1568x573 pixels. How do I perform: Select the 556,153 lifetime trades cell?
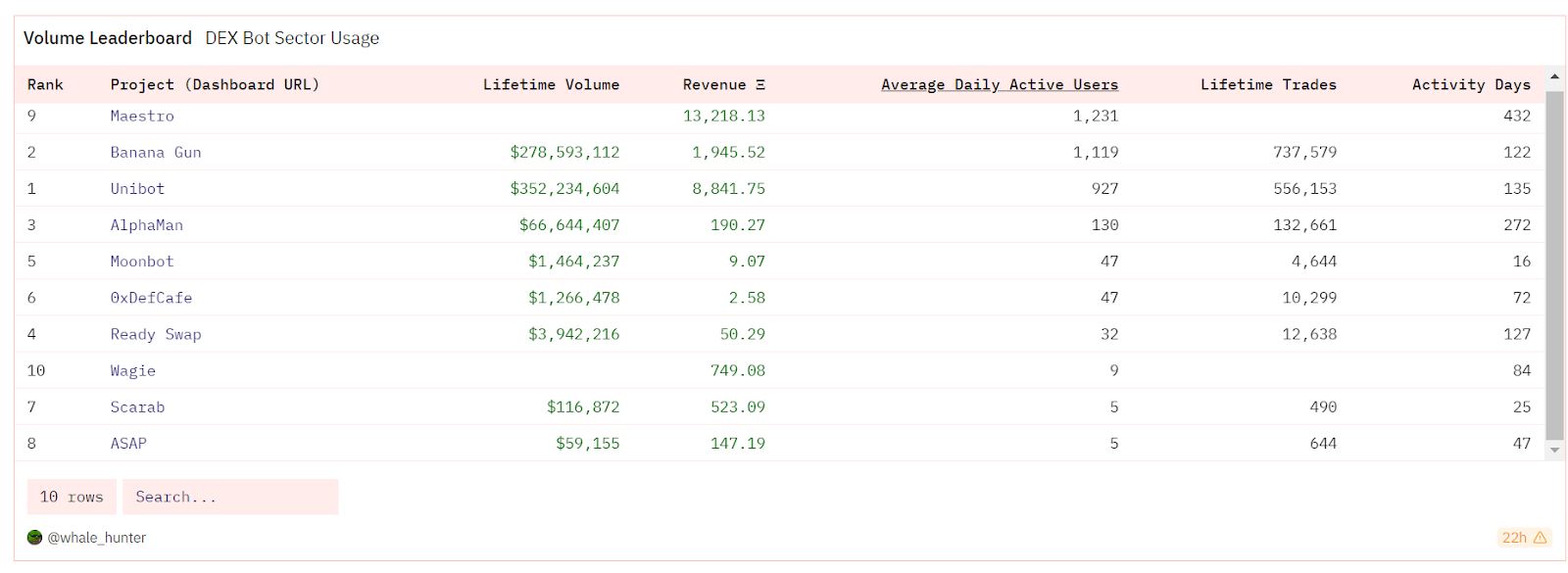[x=1304, y=188]
